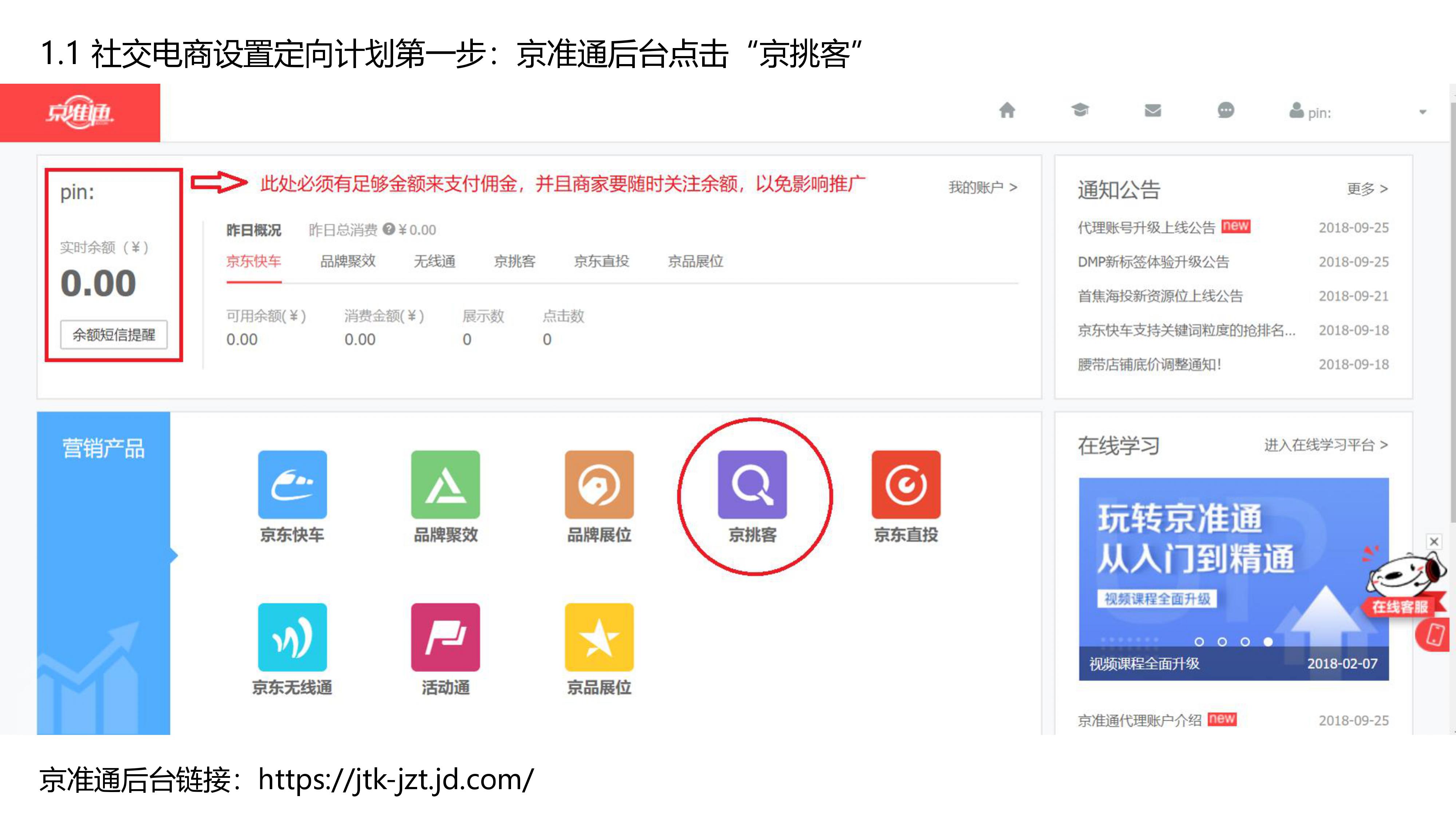Select the 品牌聚效 overview tab
The image size is (1456, 819).
[x=348, y=261]
